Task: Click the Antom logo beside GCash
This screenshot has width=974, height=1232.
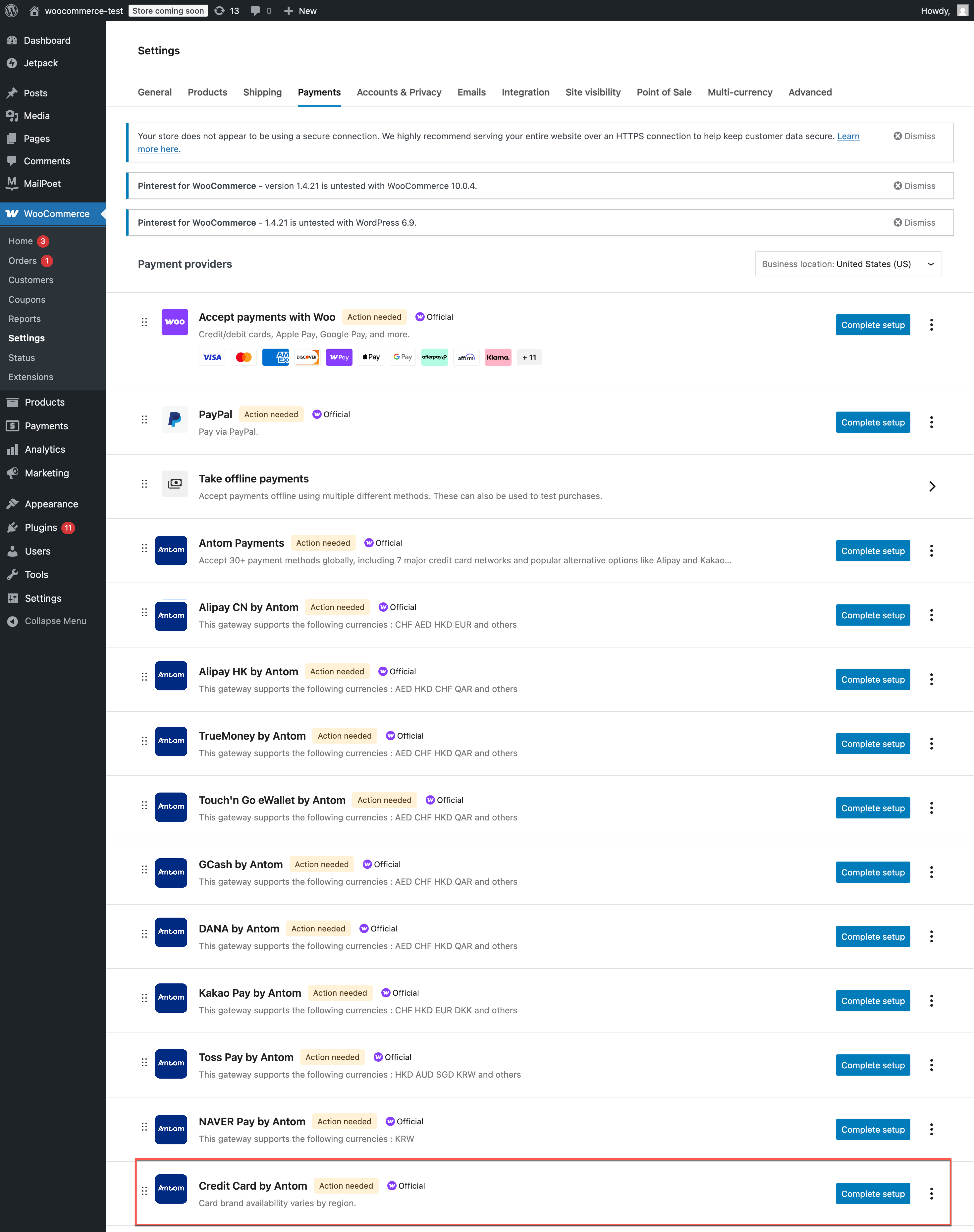Action: [x=171, y=873]
